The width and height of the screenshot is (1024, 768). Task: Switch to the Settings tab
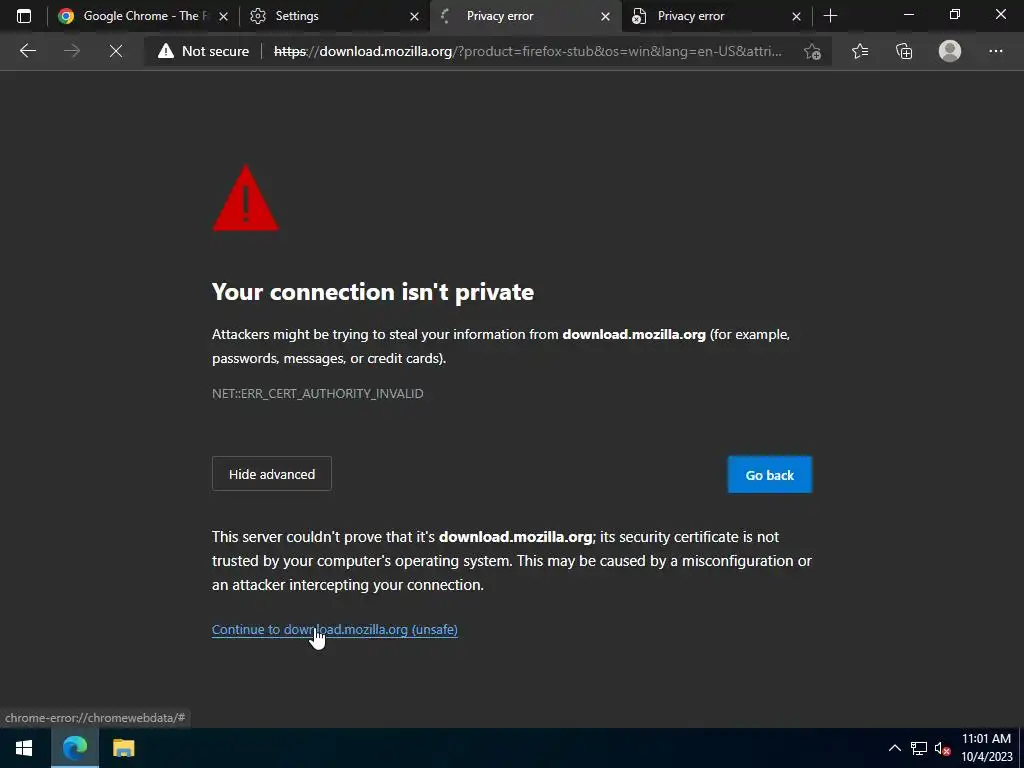(x=334, y=16)
